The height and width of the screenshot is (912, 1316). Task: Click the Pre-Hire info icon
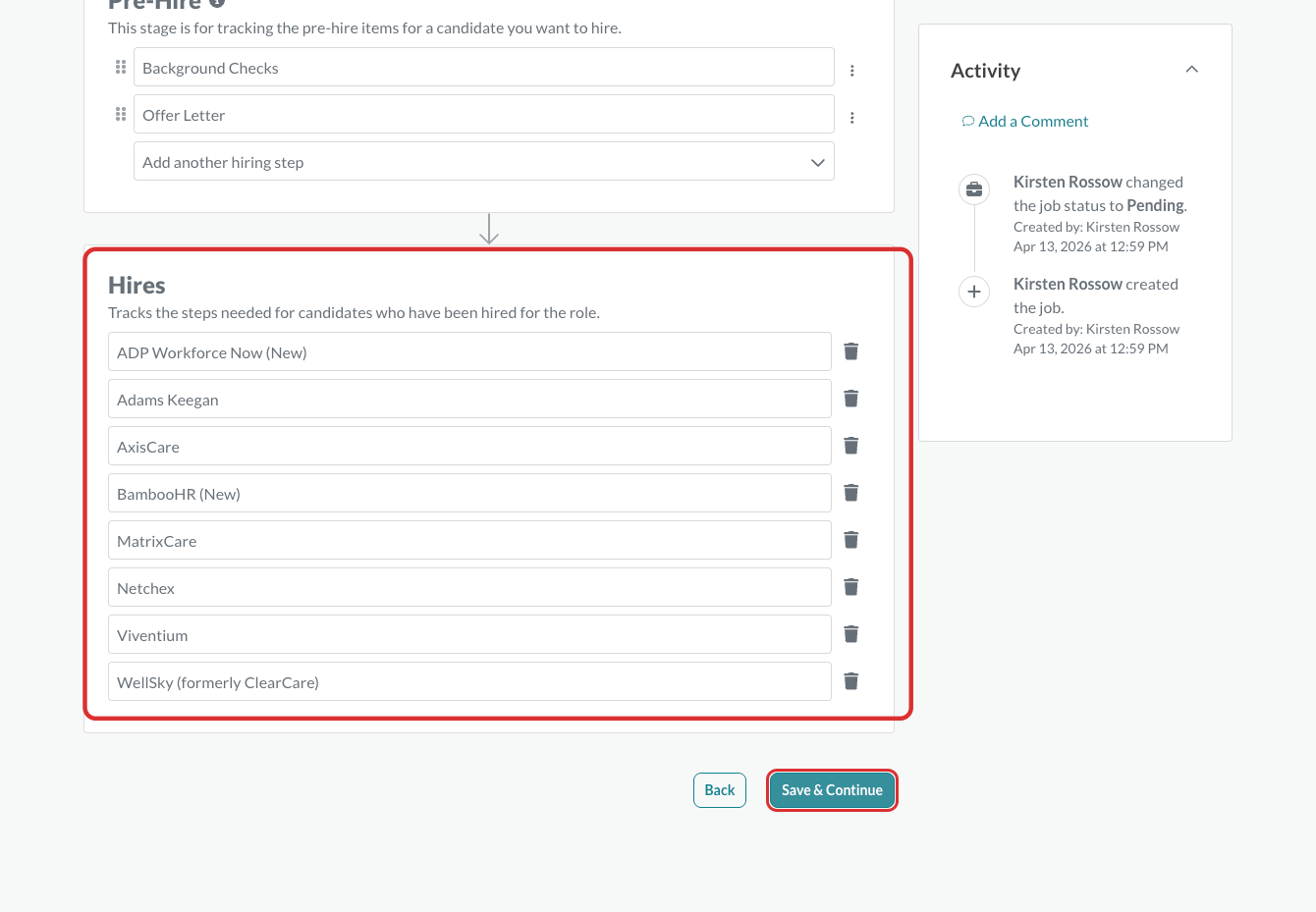click(x=217, y=3)
